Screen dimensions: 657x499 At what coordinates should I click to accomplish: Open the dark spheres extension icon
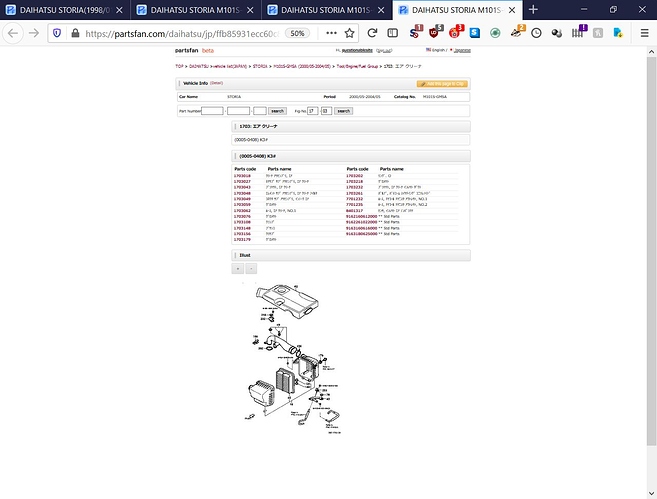(557, 33)
